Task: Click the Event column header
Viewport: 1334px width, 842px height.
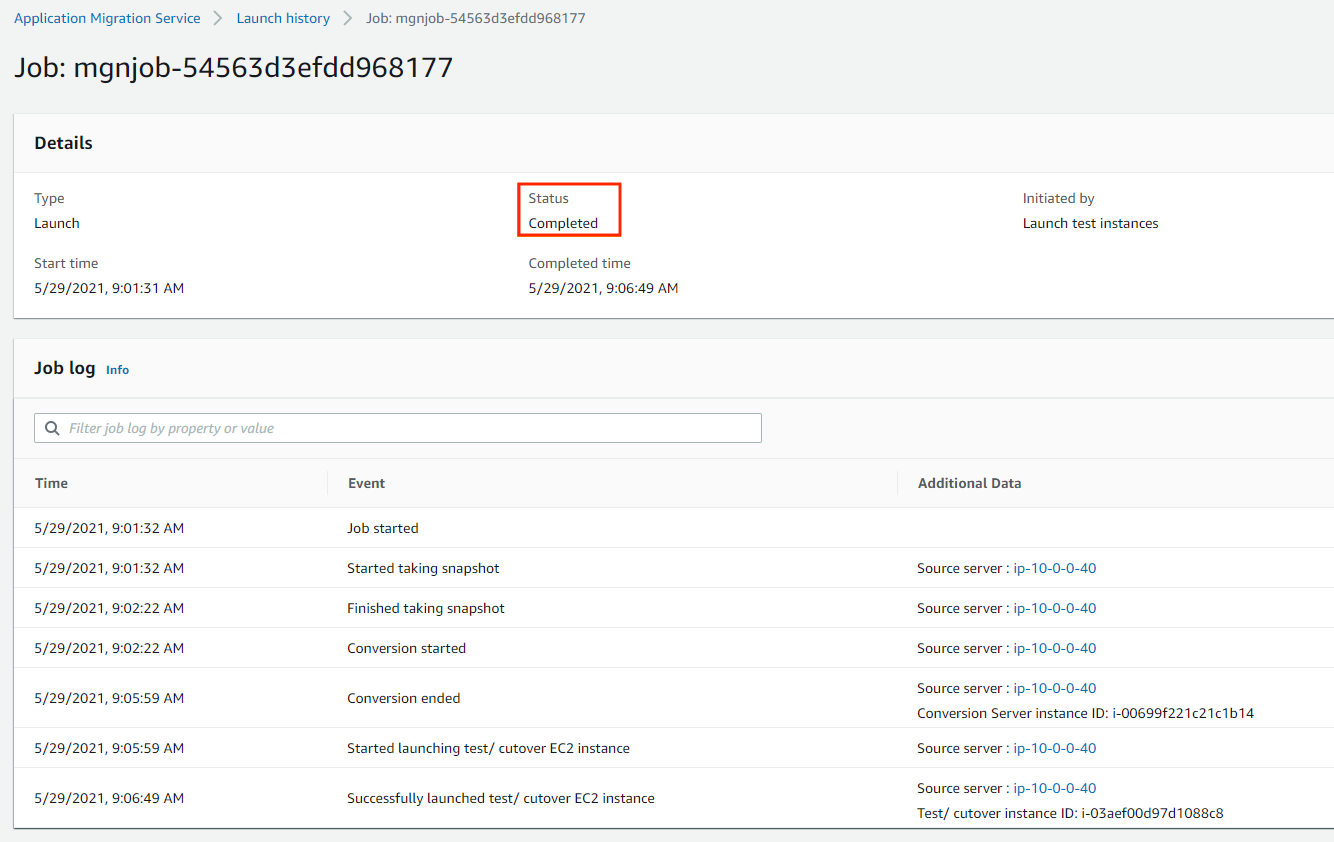Action: pyautogui.click(x=366, y=483)
